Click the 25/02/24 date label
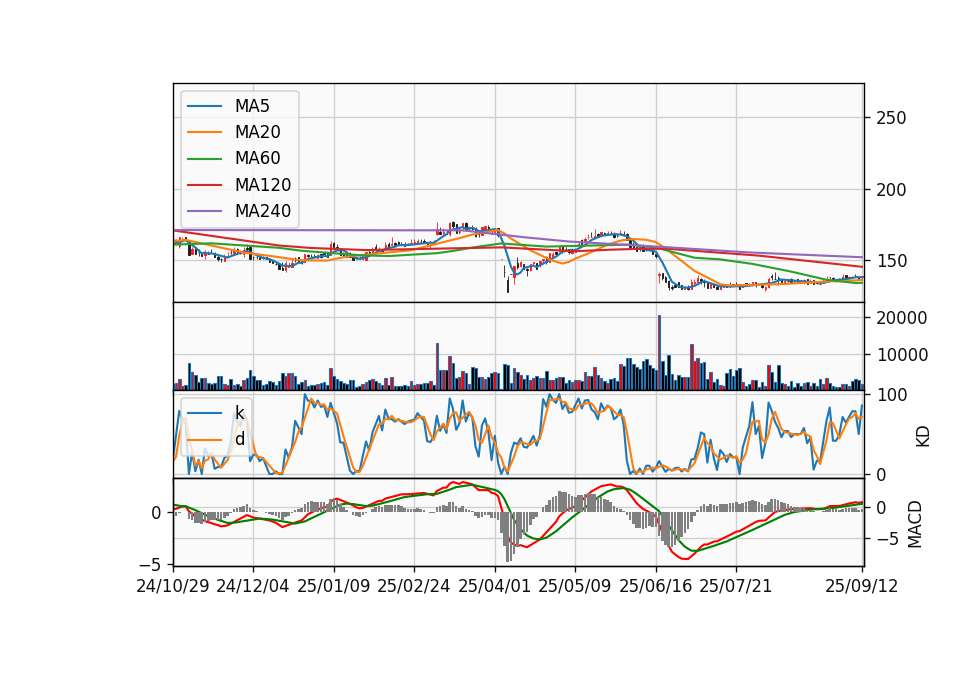 coord(414,586)
